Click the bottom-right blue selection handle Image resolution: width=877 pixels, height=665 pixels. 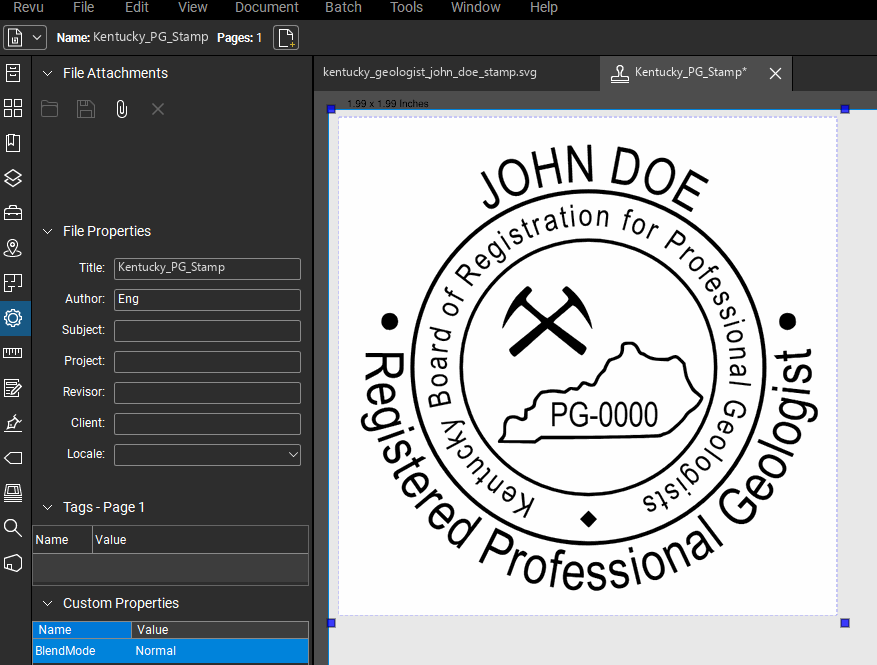pos(845,623)
